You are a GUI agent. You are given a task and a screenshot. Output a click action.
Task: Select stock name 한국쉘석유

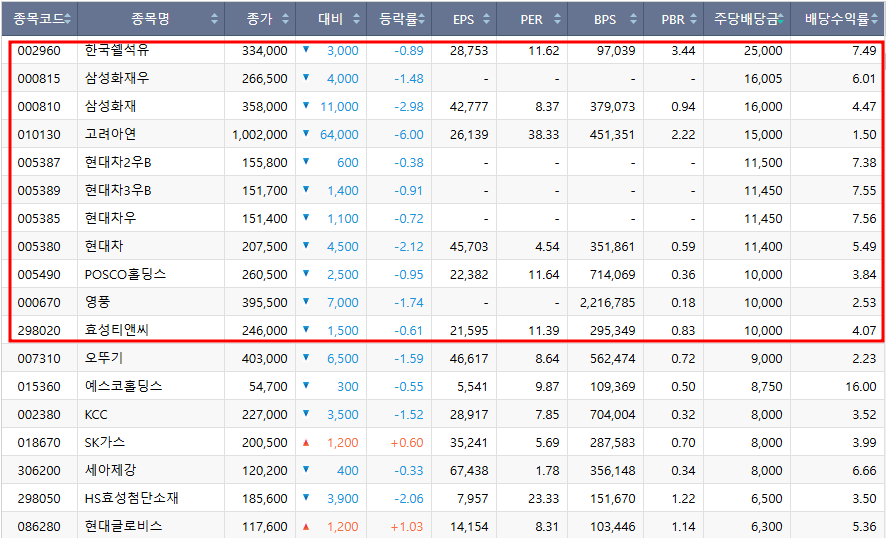[x=117, y=50]
